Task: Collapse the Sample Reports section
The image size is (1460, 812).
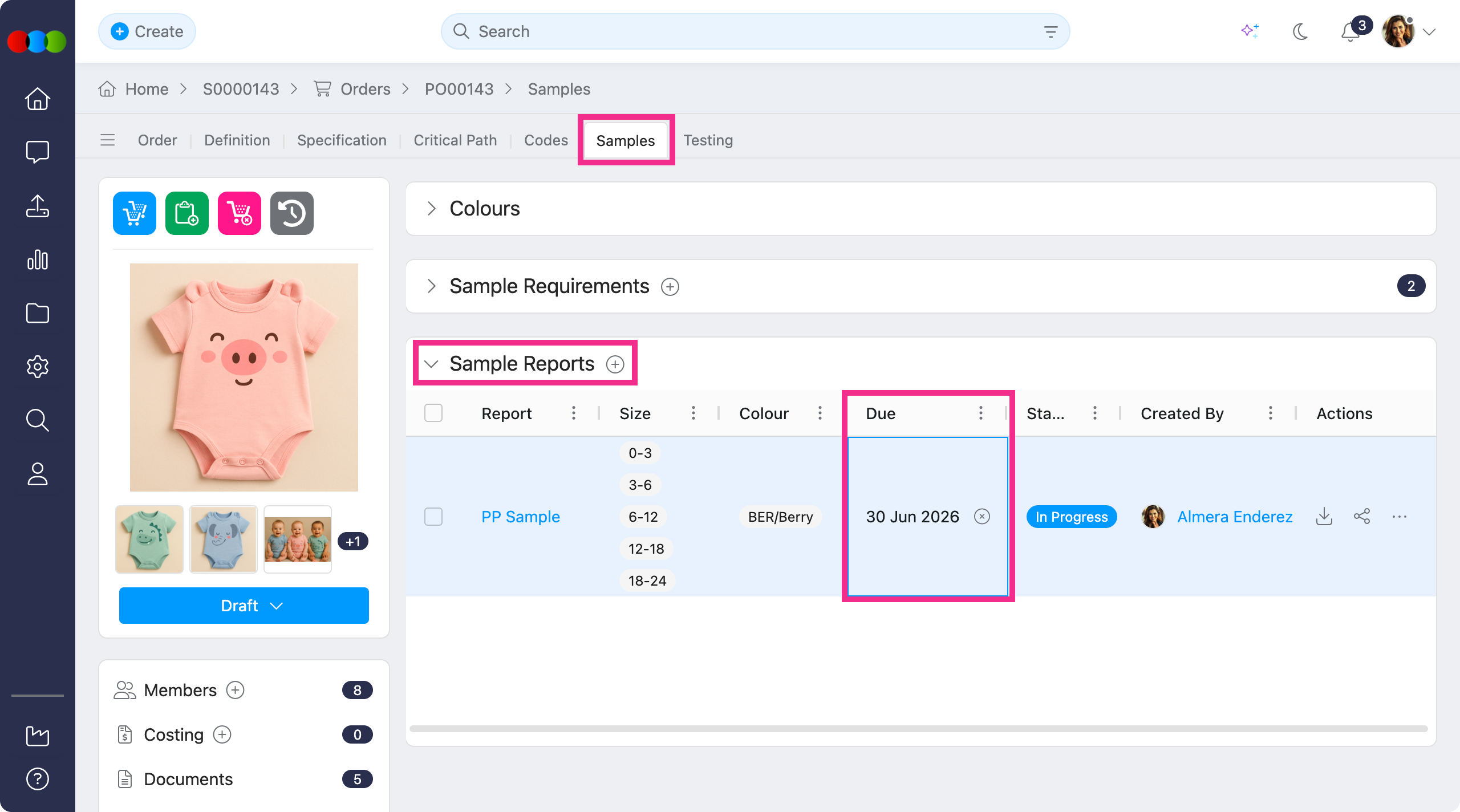Action: click(432, 364)
